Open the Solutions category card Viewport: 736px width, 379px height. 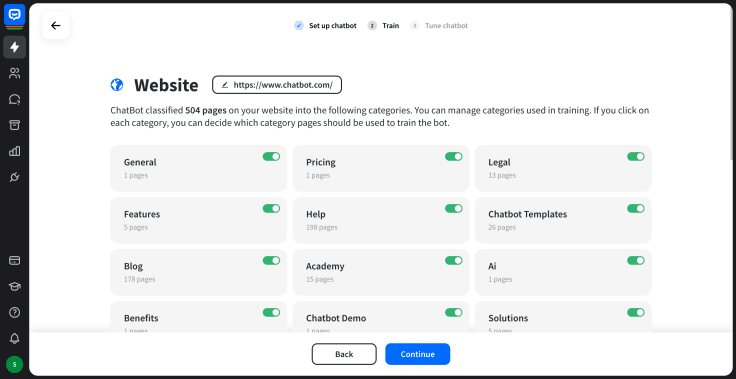pos(563,317)
